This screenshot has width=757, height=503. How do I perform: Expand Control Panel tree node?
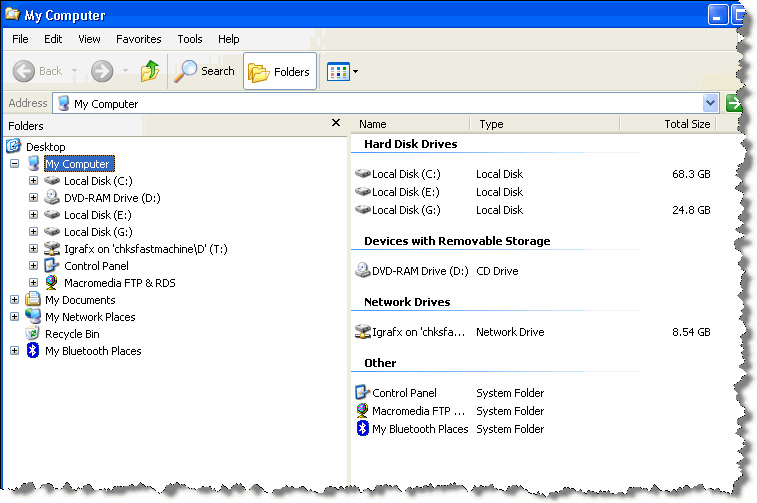tap(33, 265)
